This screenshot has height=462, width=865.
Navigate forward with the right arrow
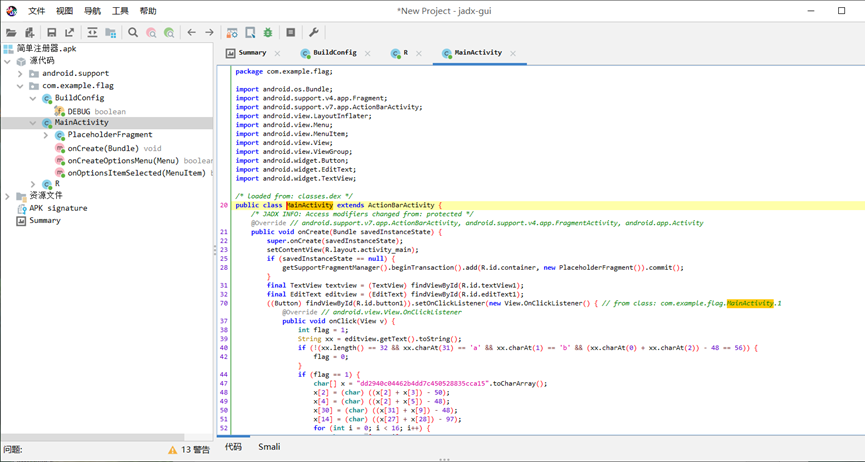[209, 33]
